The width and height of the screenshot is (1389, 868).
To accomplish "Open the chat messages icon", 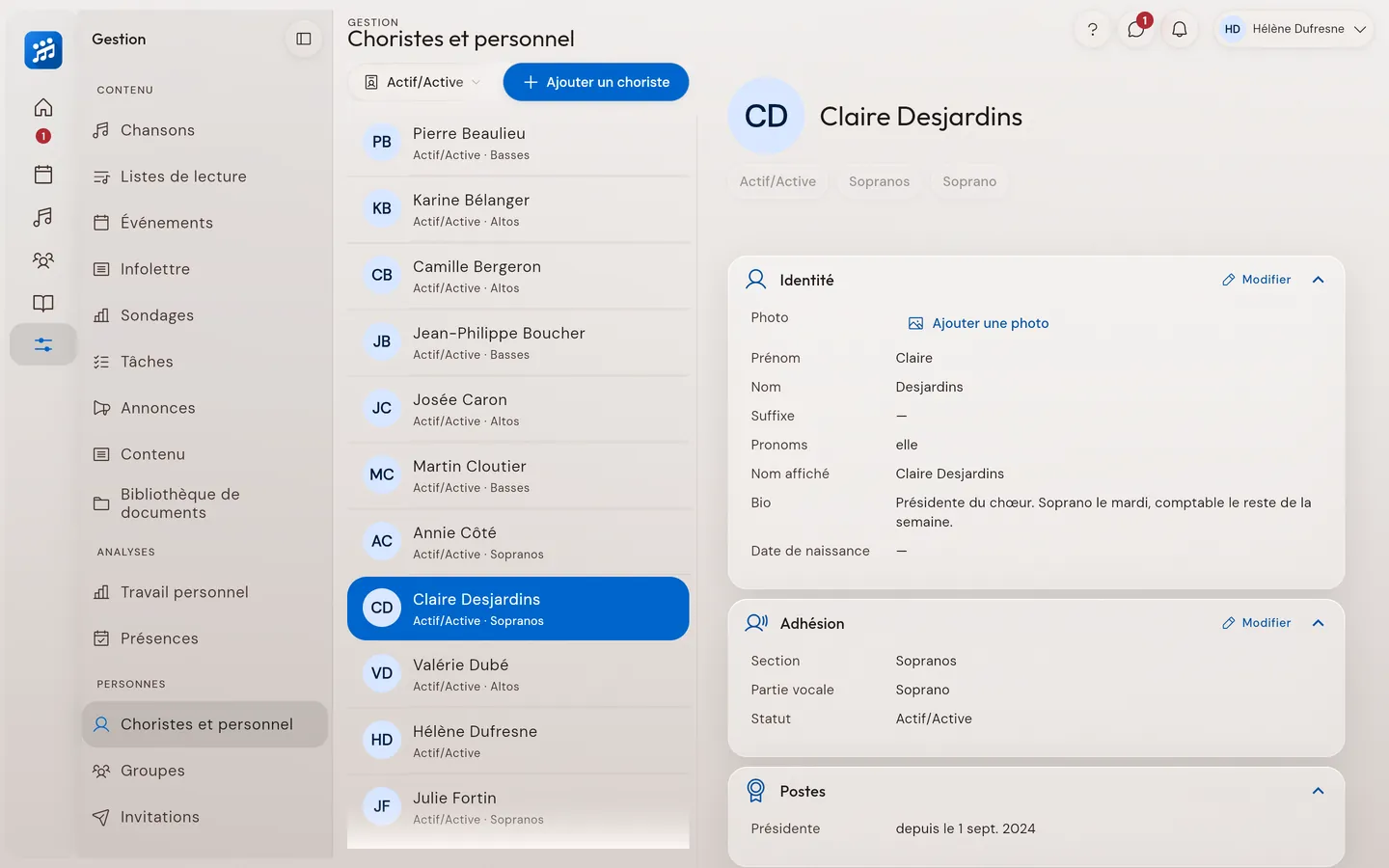I will tap(1136, 29).
